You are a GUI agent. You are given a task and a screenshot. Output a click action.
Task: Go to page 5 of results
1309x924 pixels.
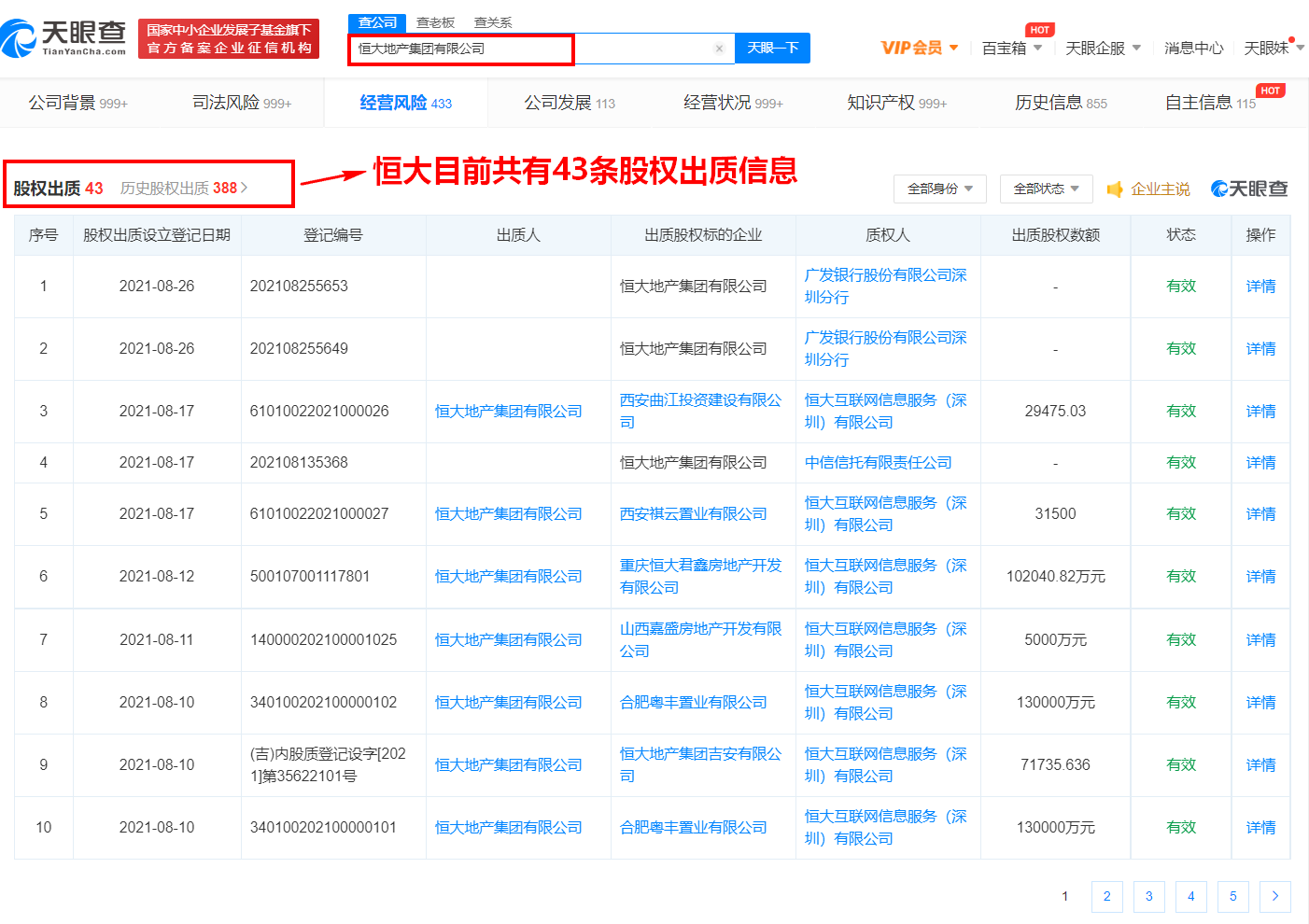tap(1233, 896)
